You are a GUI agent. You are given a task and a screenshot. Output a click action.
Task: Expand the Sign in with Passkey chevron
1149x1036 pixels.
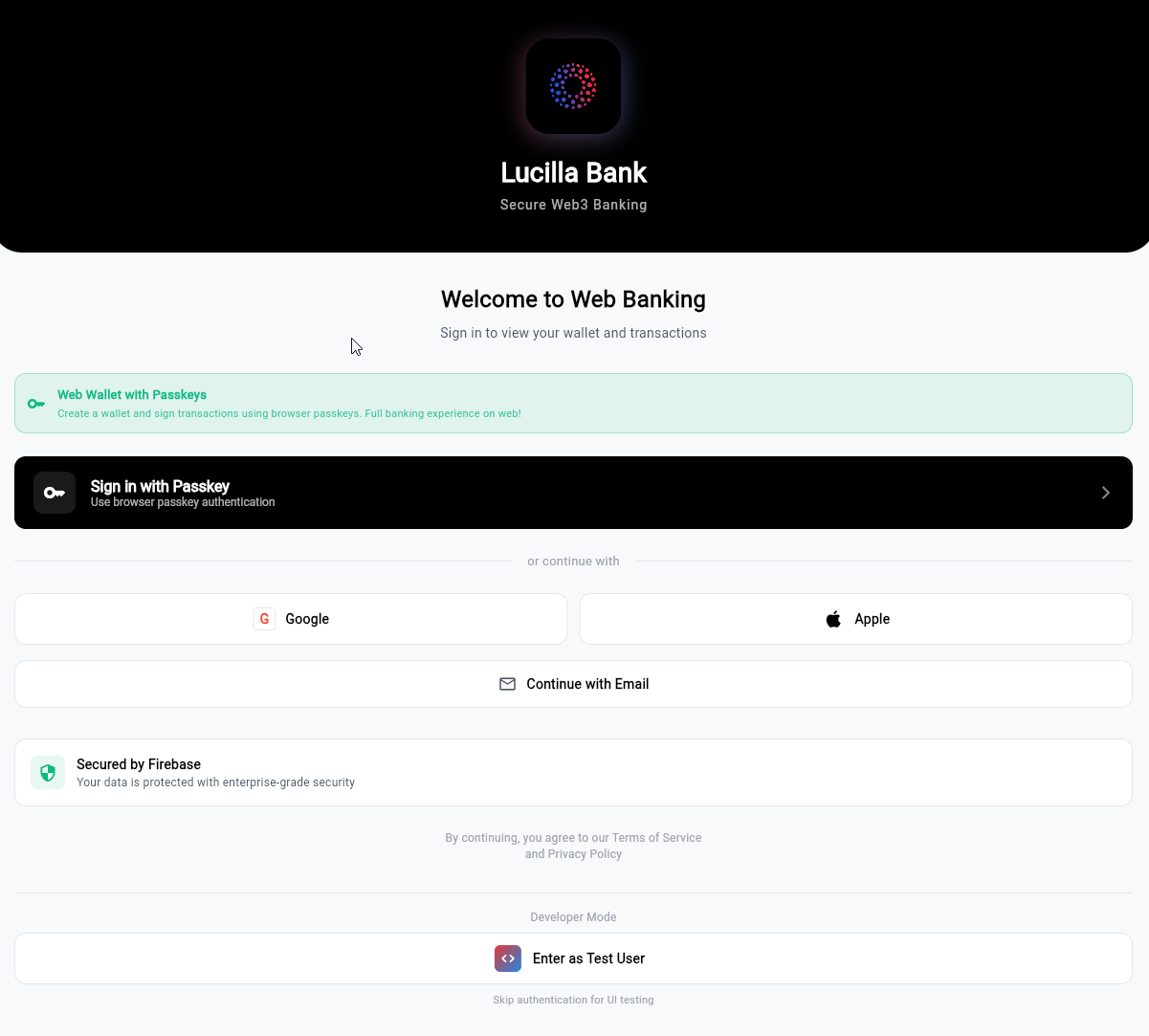click(x=1105, y=492)
